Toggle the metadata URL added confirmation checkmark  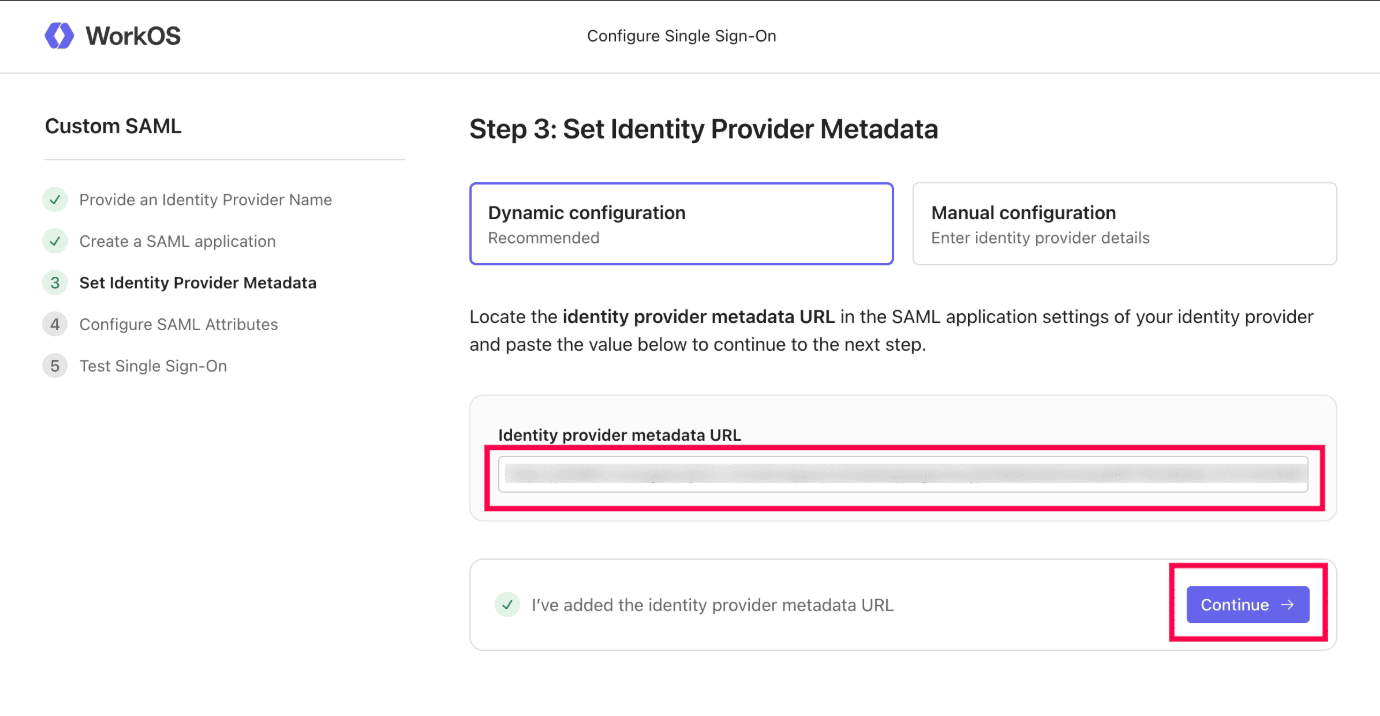pos(508,605)
